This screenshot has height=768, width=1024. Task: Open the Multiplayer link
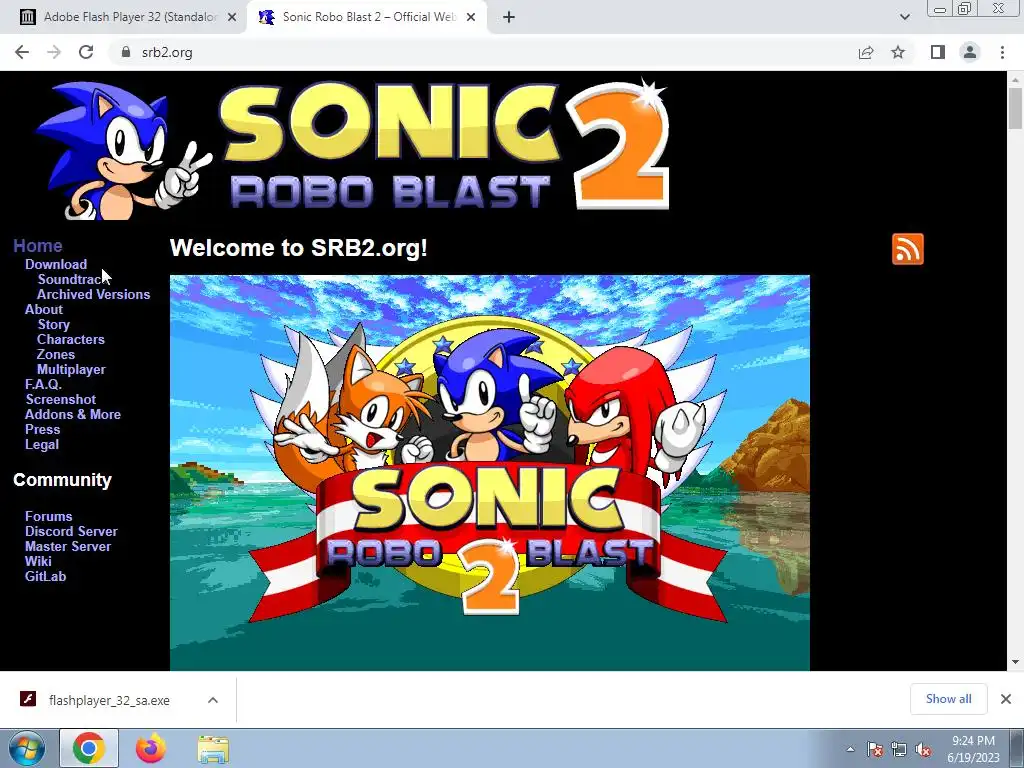click(x=71, y=369)
